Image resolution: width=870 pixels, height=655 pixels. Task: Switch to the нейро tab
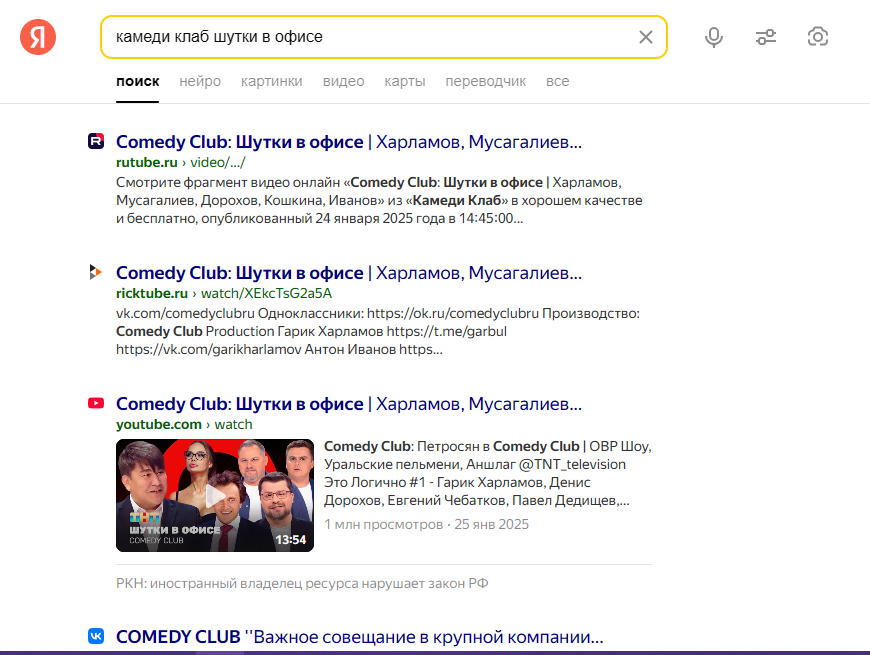click(200, 81)
